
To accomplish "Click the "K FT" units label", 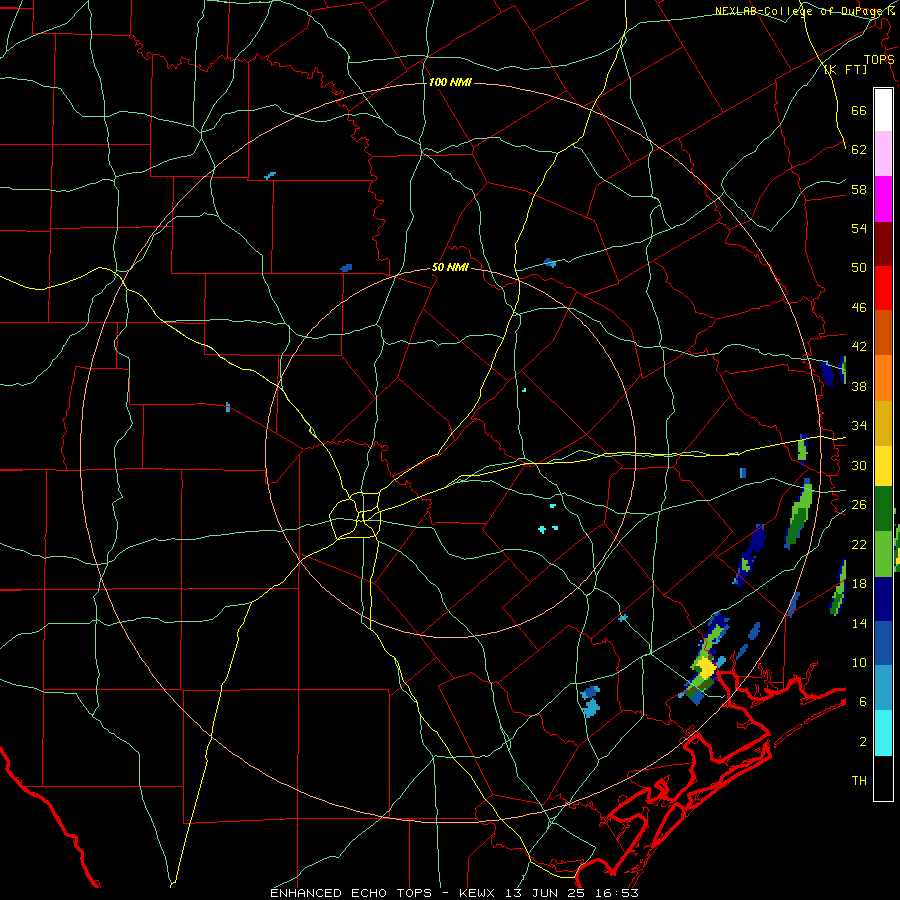I will [845, 69].
